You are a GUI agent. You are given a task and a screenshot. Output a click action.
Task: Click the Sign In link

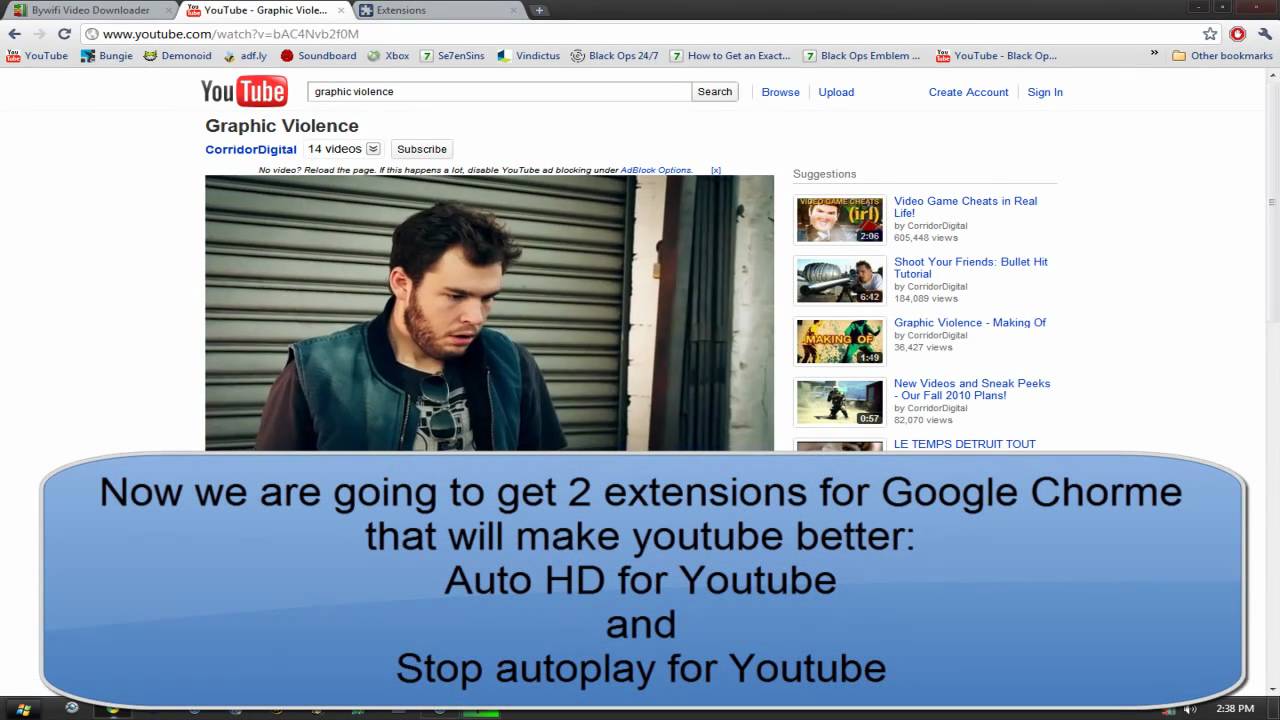coord(1045,92)
